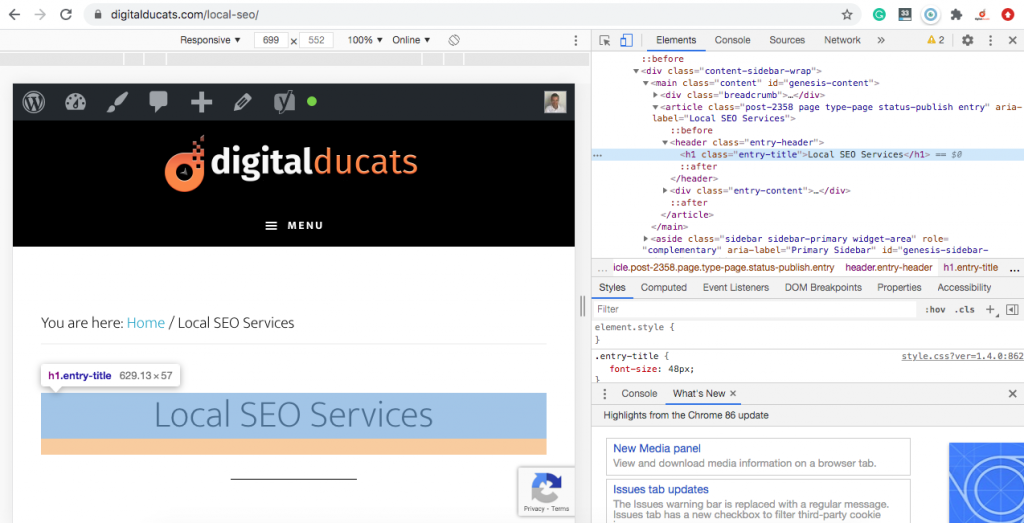Screen dimensions: 1024x523
Task: Expand the entry-content div node
Action: pos(665,191)
